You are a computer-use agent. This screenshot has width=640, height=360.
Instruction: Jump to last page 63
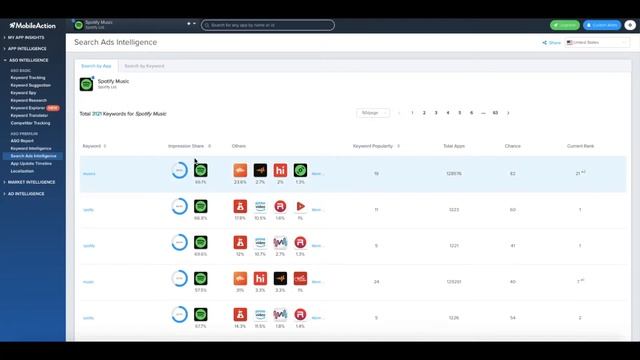tap(495, 113)
